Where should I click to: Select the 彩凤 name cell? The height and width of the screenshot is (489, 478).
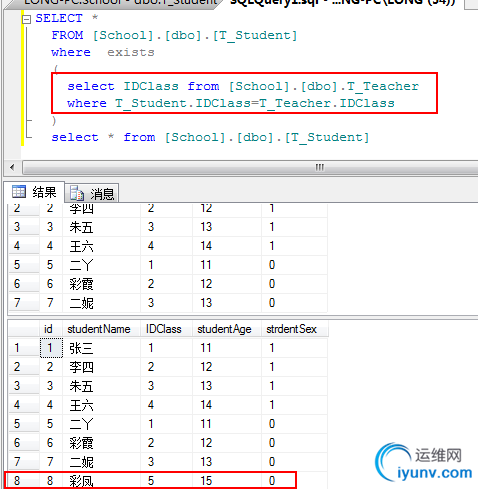tap(102, 481)
